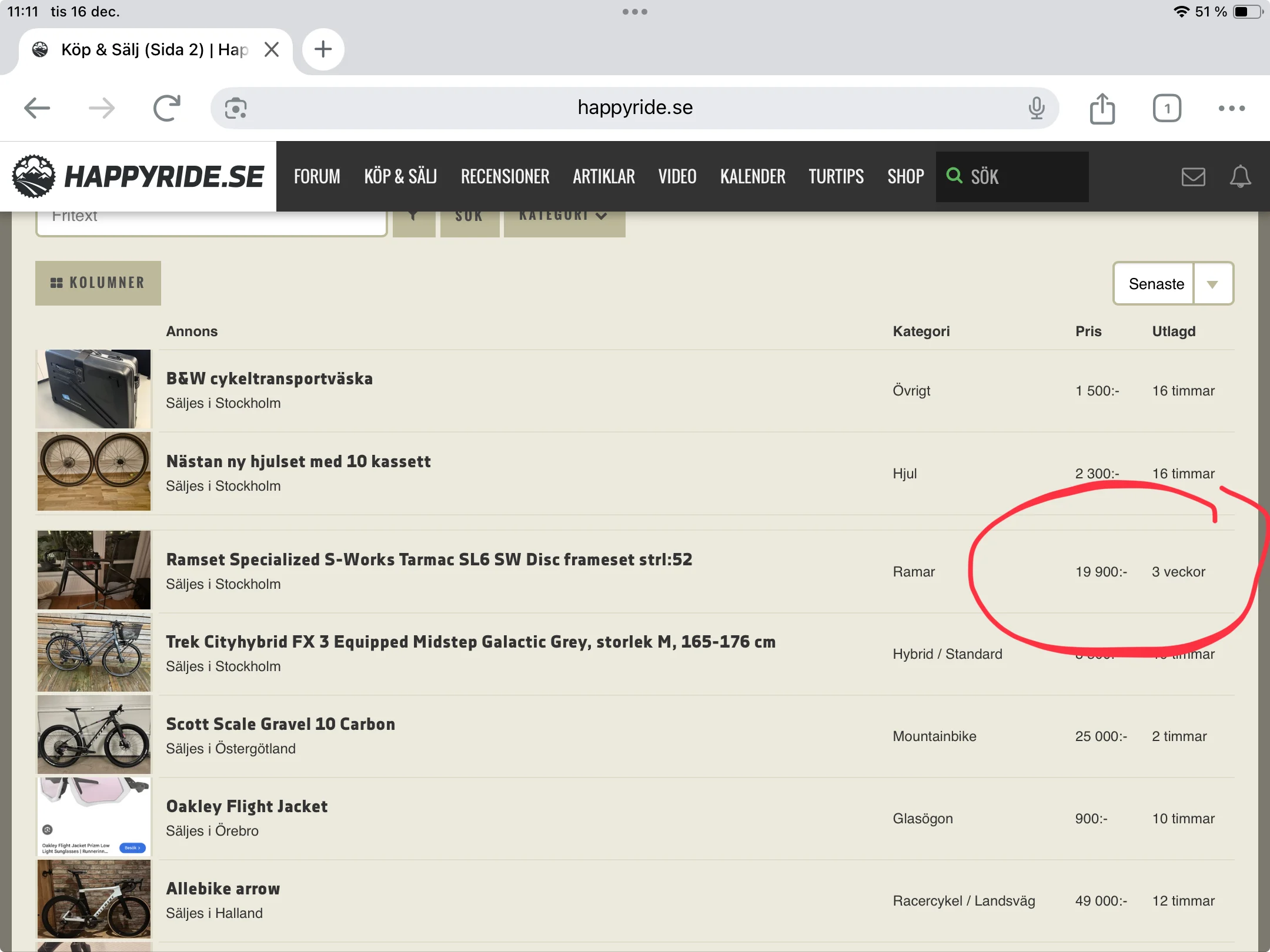Close the Köp & Sälj browser tab
Viewport: 1270px width, 952px height.
pyautogui.click(x=272, y=49)
